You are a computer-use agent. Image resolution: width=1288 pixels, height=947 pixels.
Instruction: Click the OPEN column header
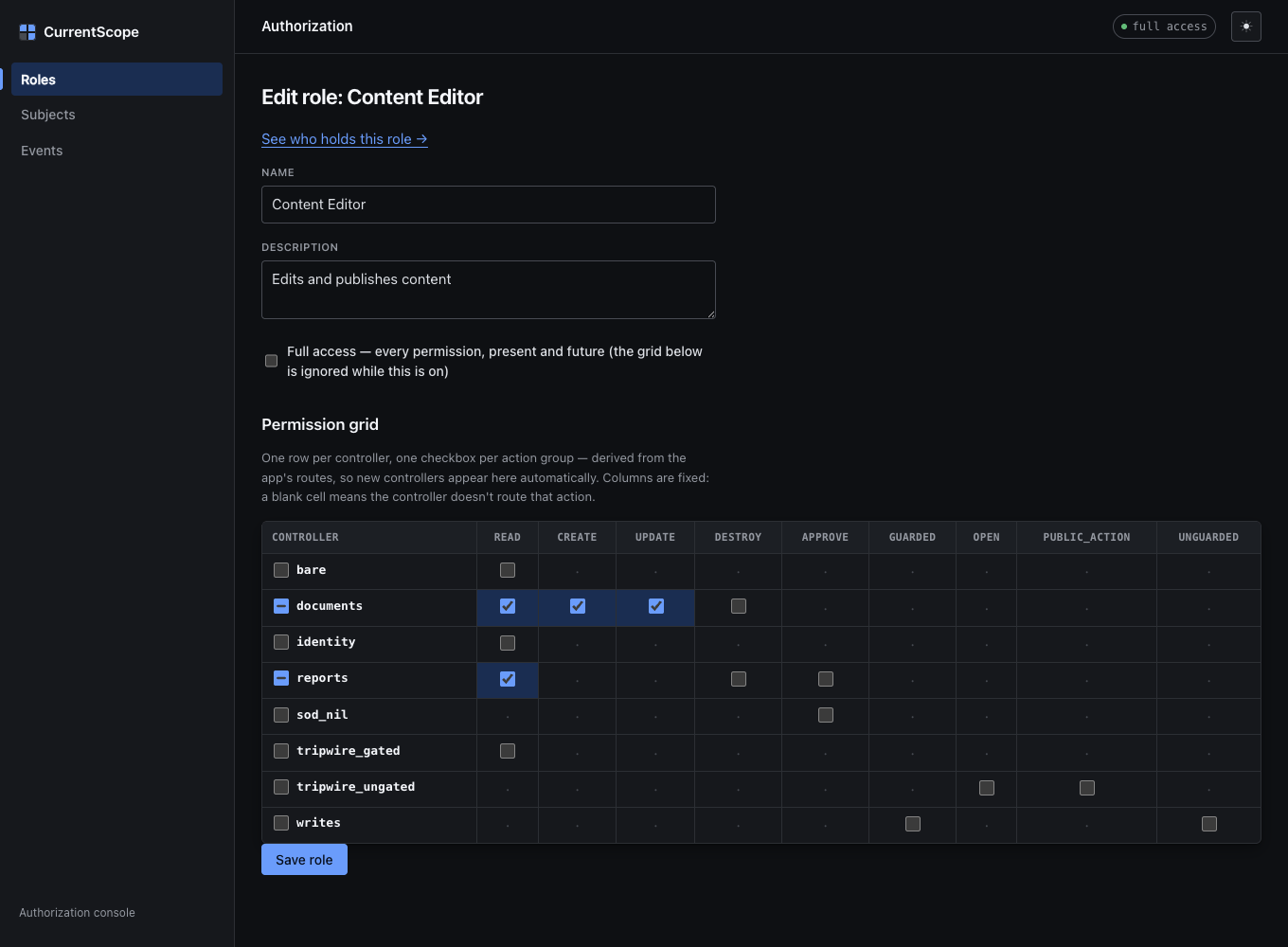[986, 537]
